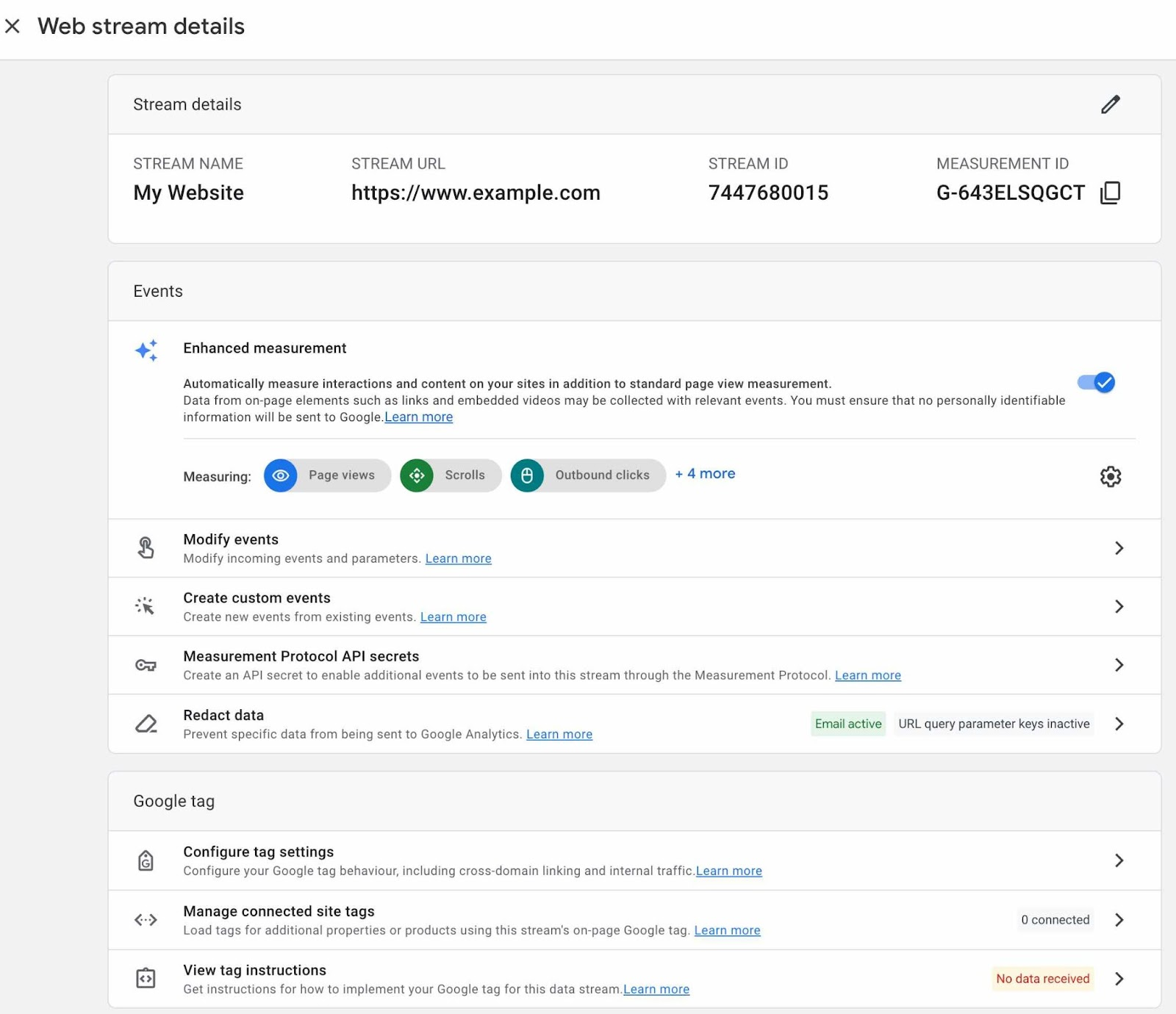Click the "Email active" status badge
The width and height of the screenshot is (1176, 1014).
pos(847,724)
